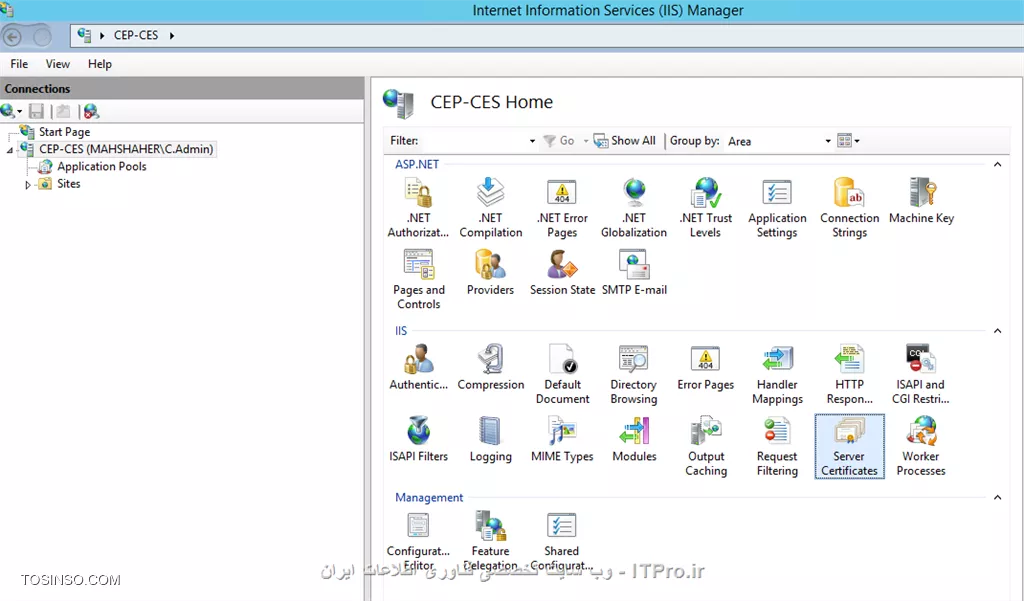Open ISAPI Filters feature
This screenshot has width=1024, height=601.
[x=419, y=440]
